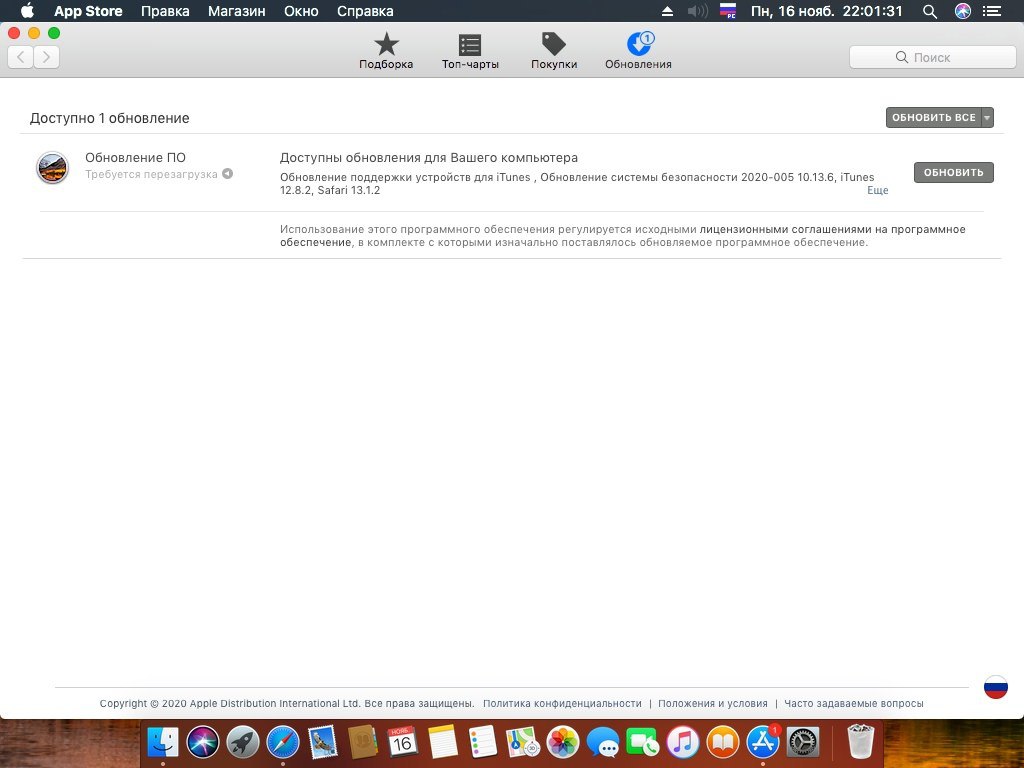Click the search field Поиск
Image resolution: width=1024 pixels, height=768 pixels.
[932, 57]
